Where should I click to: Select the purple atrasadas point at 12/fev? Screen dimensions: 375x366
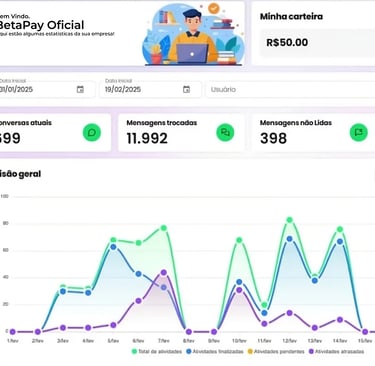coord(290,313)
